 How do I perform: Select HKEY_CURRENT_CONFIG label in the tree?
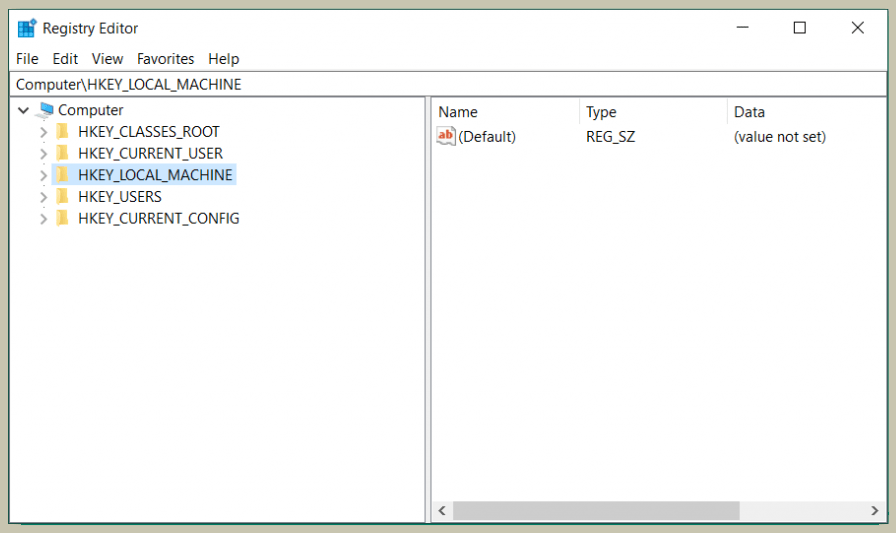coord(159,218)
